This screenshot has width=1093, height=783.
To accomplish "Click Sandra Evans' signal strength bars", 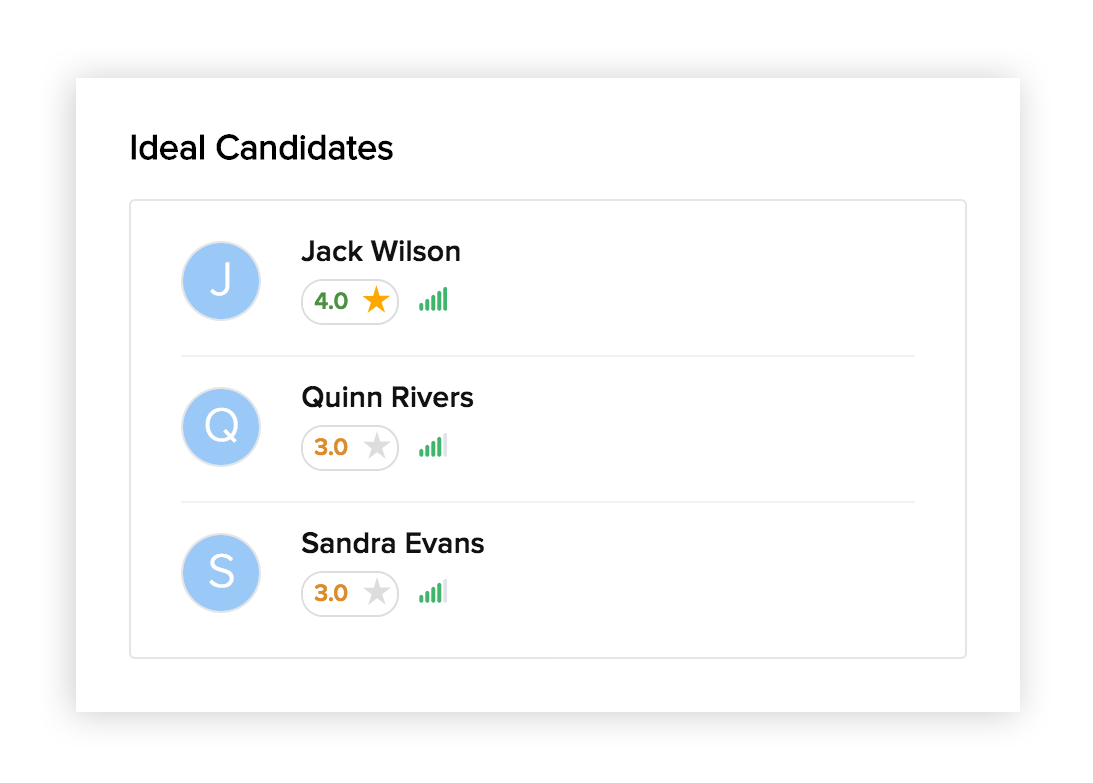I will [x=433, y=592].
